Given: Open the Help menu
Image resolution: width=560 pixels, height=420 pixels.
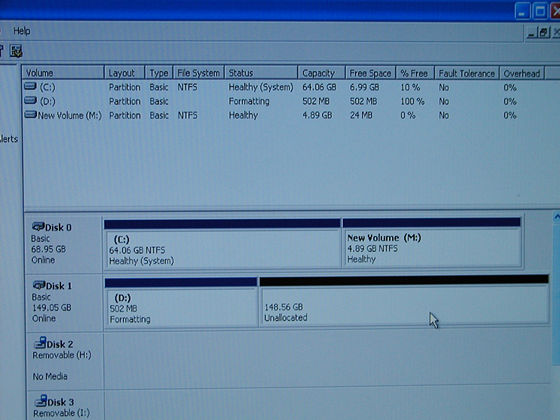Looking at the screenshot, I should pos(22,31).
